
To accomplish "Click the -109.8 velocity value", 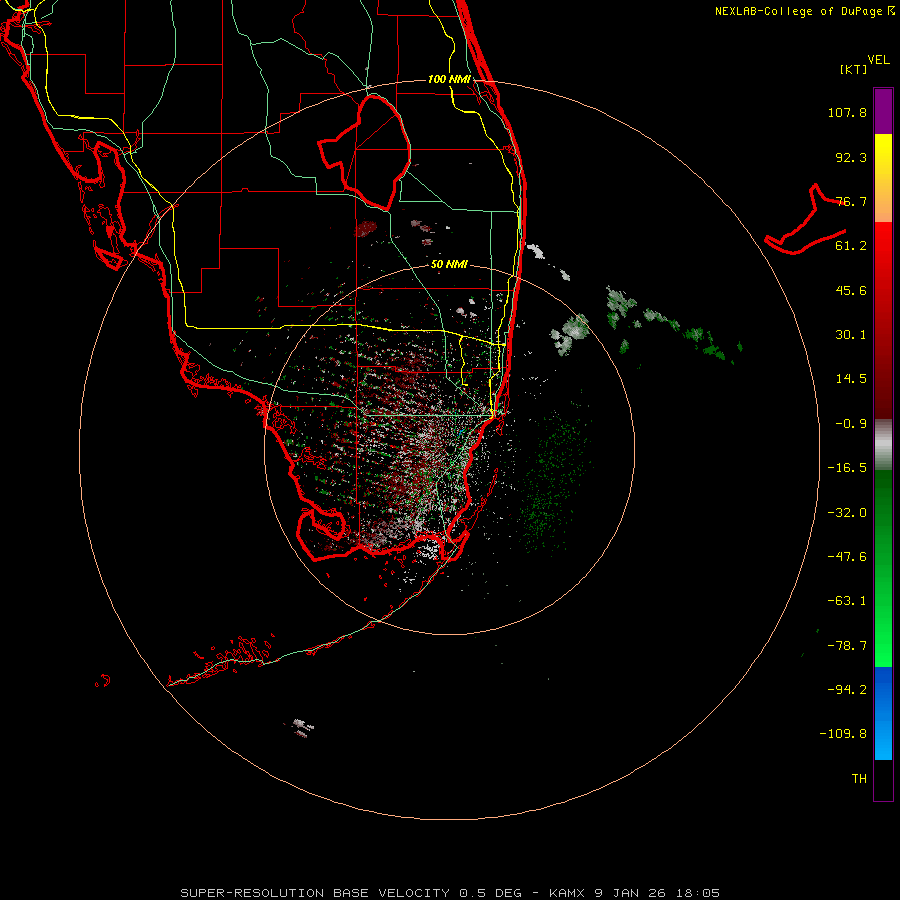I will tap(843, 734).
